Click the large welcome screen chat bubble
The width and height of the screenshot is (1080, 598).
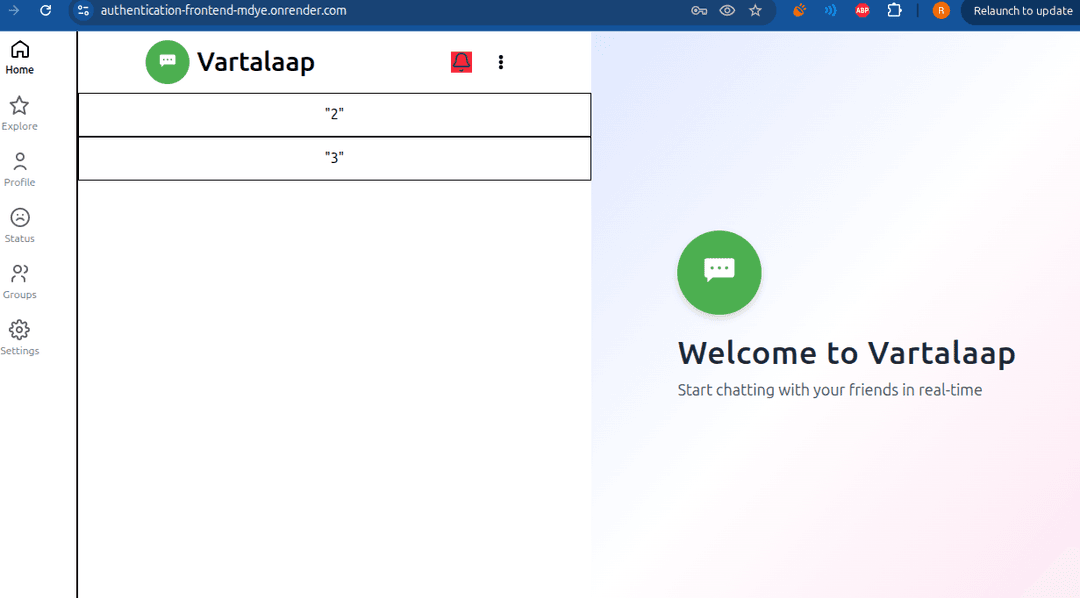(719, 272)
